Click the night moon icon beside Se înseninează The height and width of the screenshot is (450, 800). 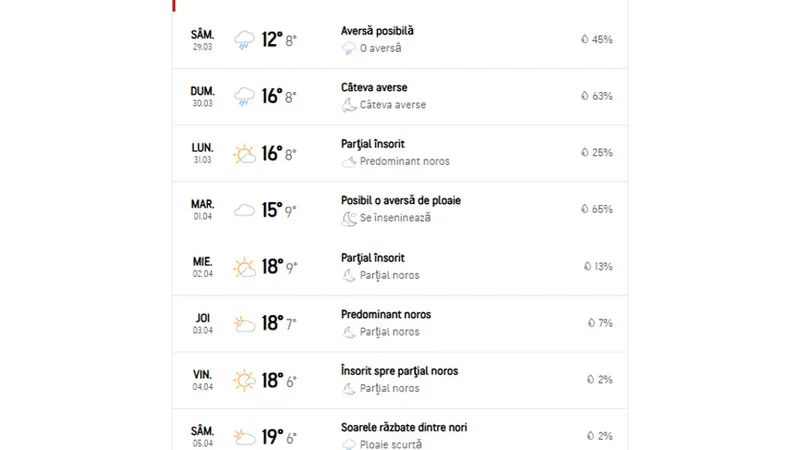pos(349,219)
